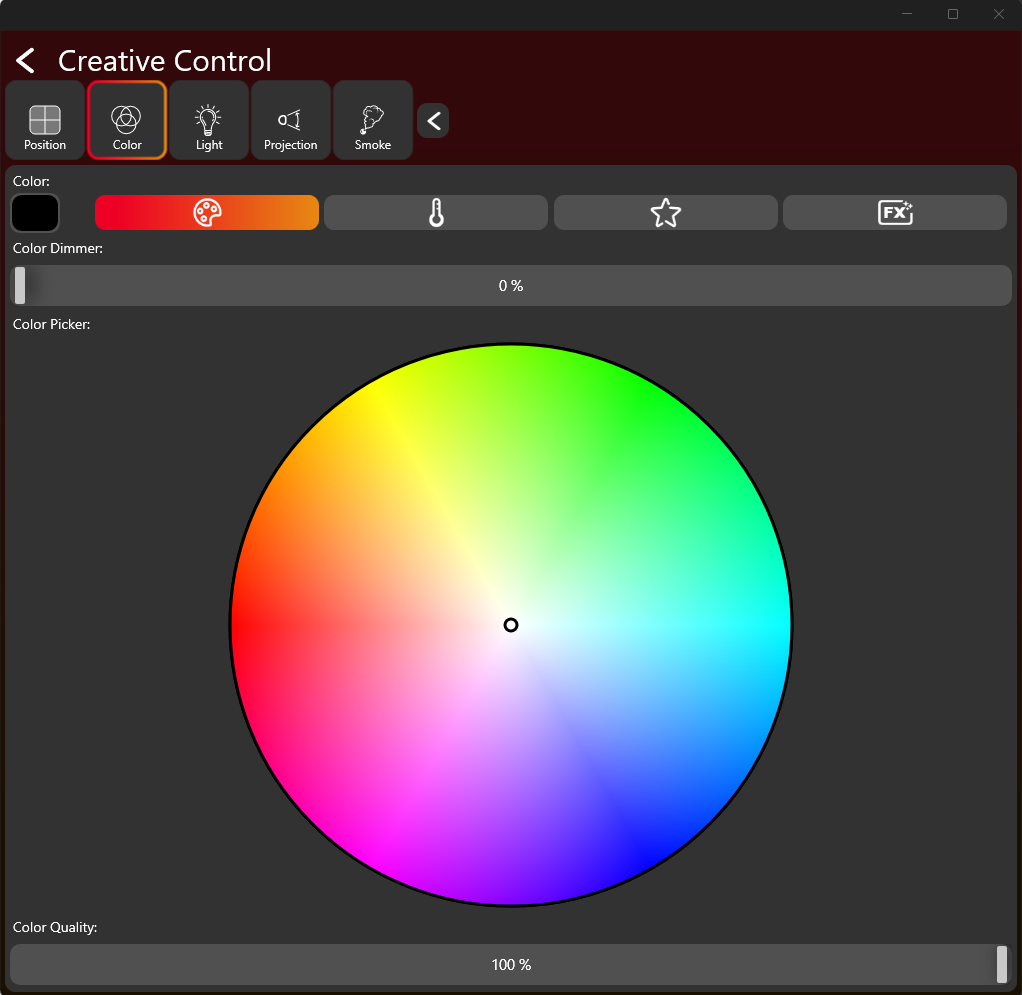Click the Color Quality slider handle
The height and width of the screenshot is (995, 1022).
[1002, 965]
